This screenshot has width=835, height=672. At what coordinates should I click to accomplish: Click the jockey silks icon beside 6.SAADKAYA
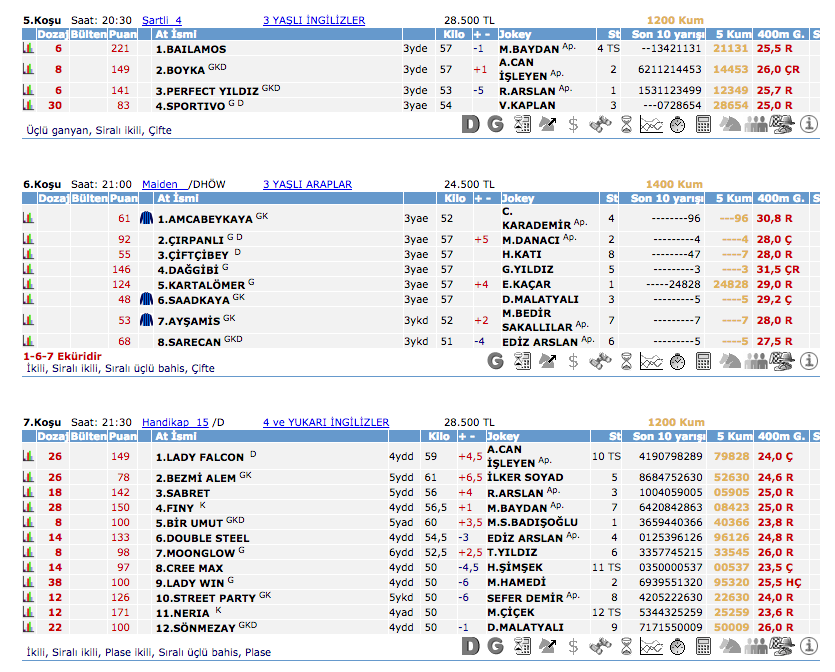pos(147,299)
